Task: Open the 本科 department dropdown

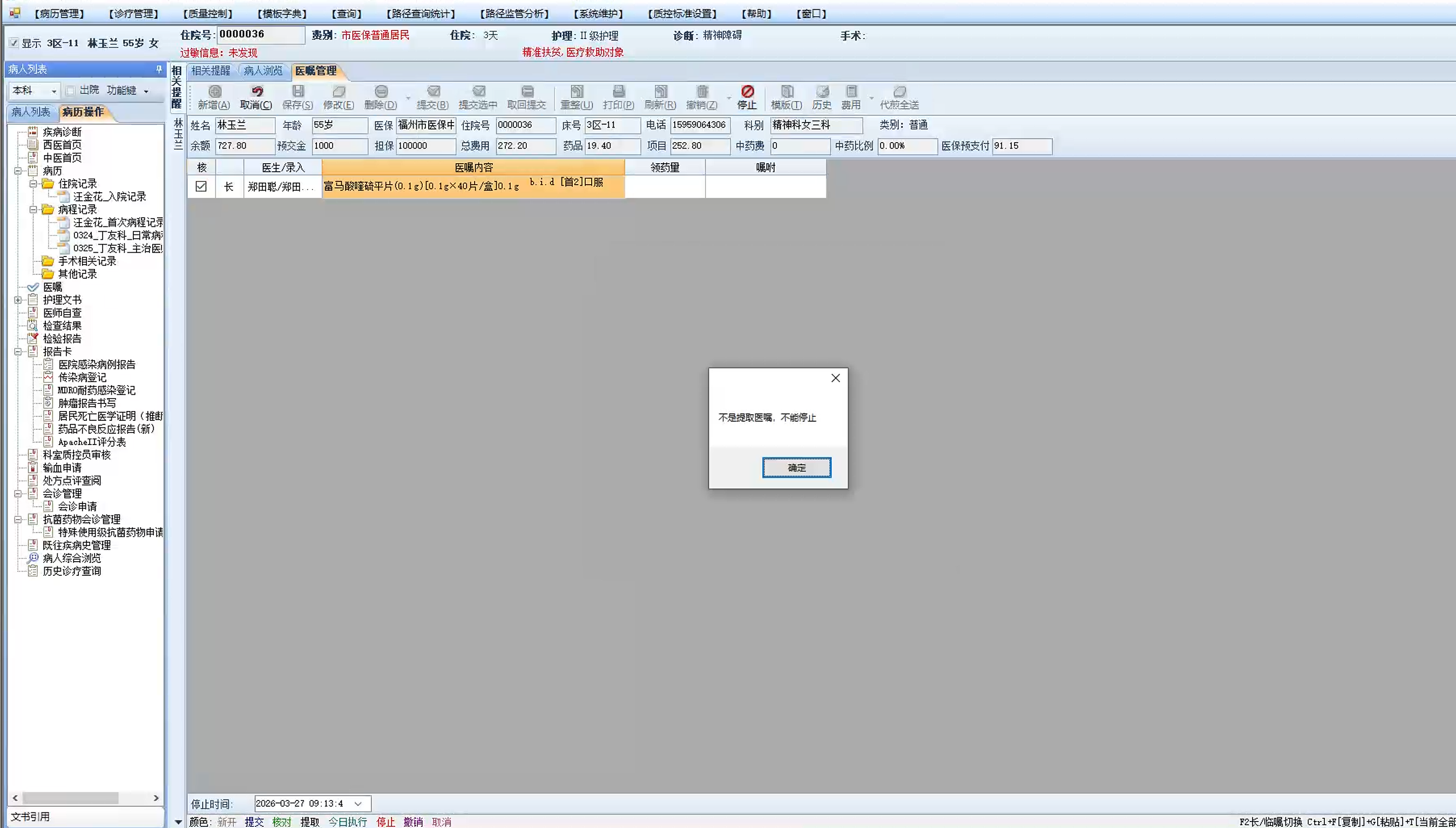Action: pyautogui.click(x=53, y=91)
